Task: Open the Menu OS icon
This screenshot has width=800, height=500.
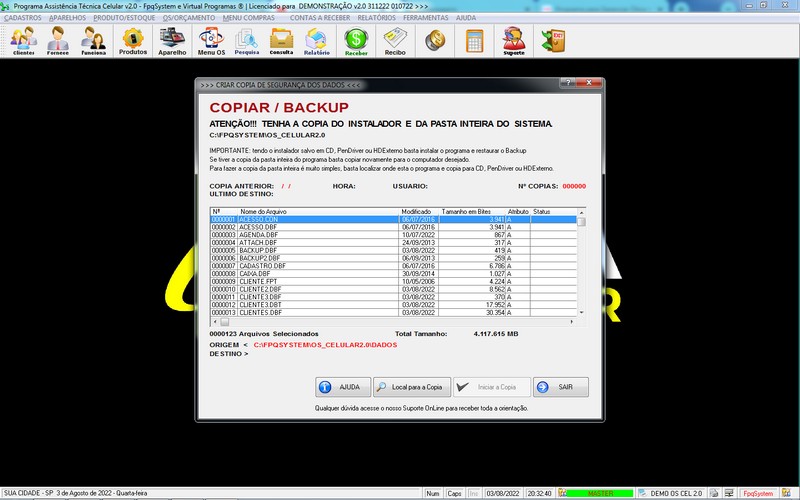Action: tap(211, 41)
